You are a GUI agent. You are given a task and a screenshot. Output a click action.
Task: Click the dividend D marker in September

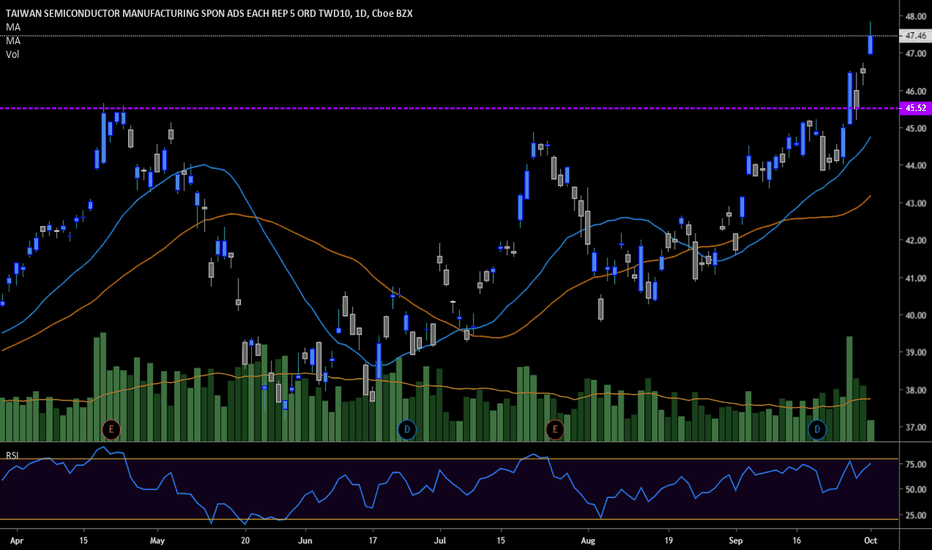coord(817,429)
